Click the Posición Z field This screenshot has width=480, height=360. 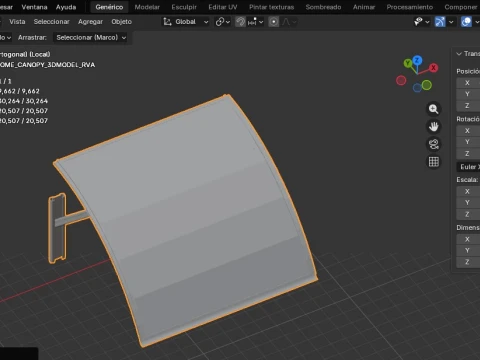468,106
